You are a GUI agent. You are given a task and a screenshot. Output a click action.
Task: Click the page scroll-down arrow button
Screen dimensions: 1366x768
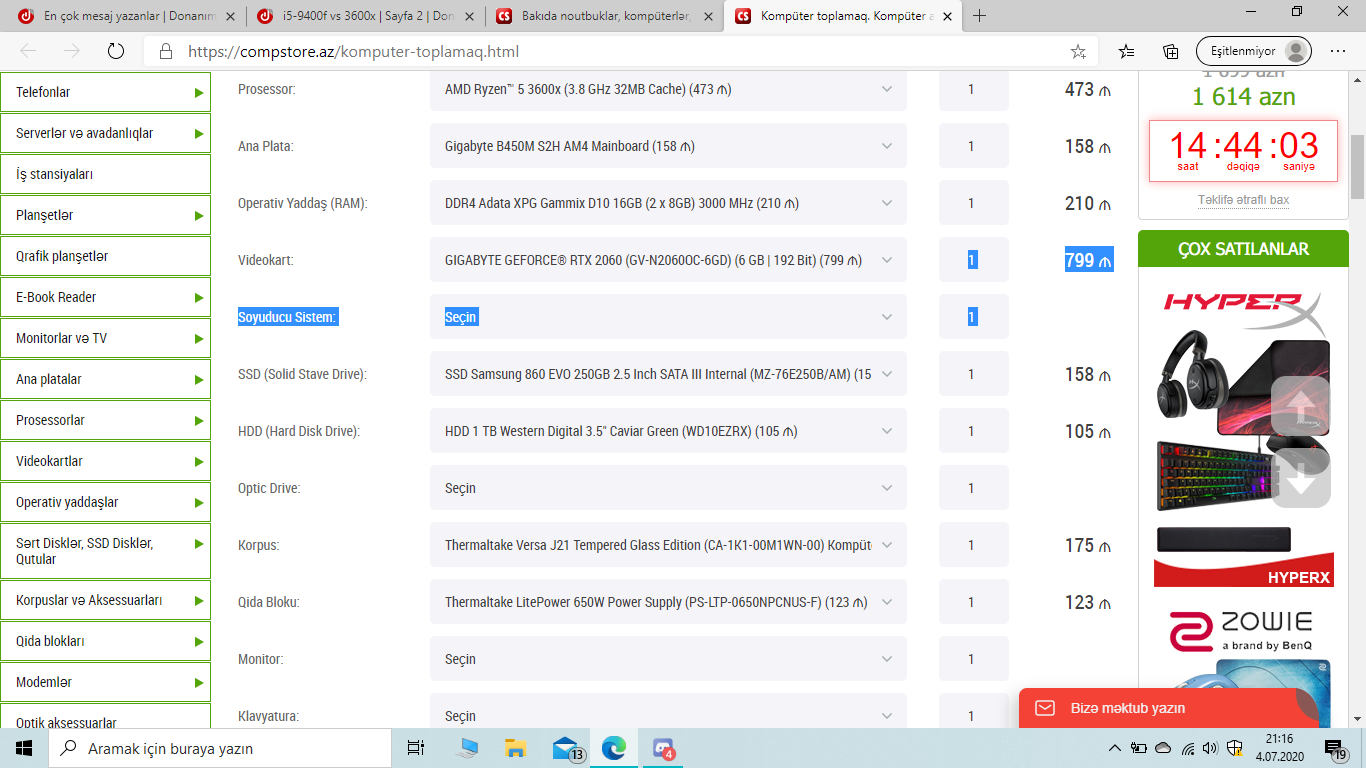point(1300,478)
